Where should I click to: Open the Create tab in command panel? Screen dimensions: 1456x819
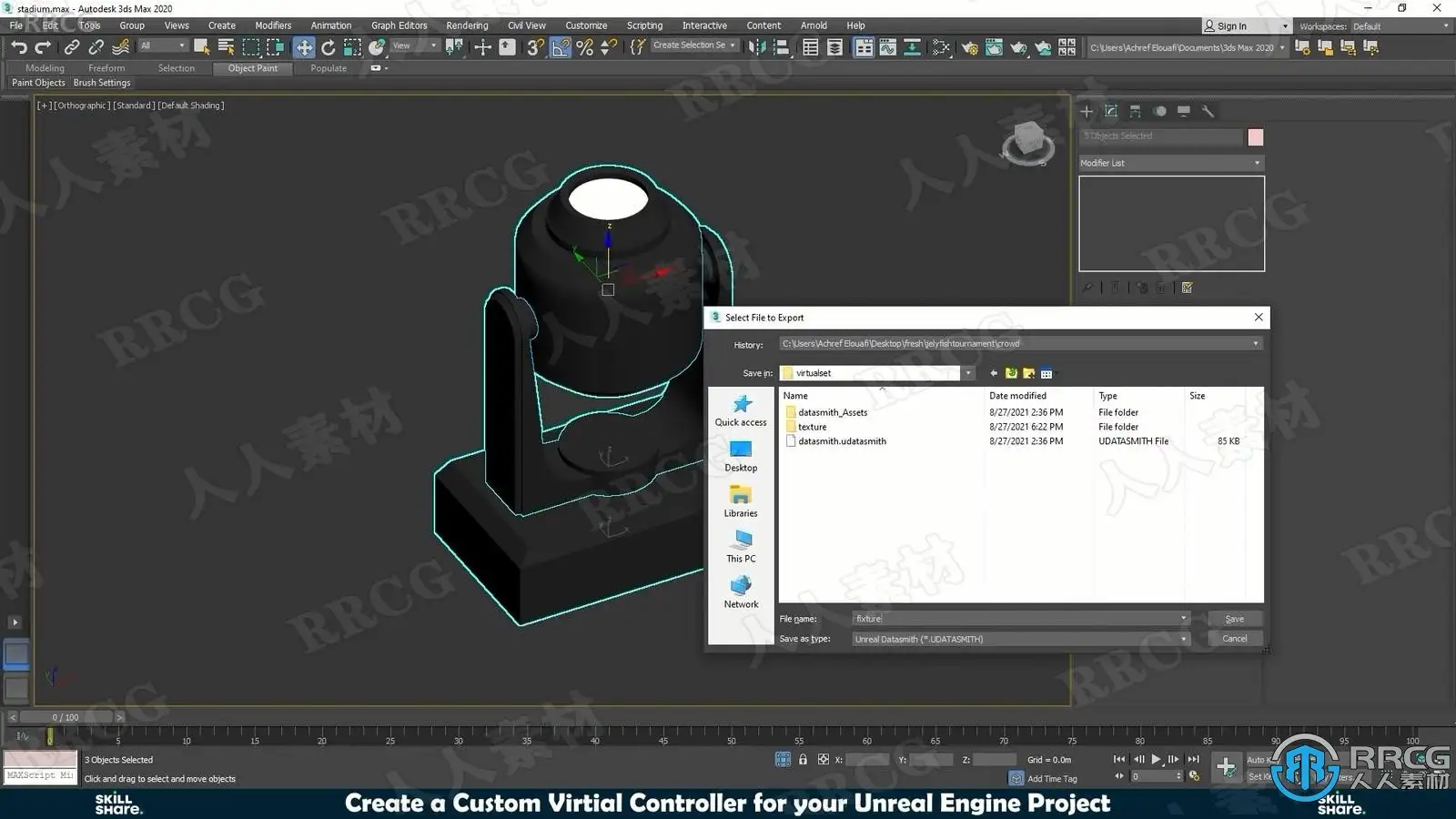[1087, 111]
